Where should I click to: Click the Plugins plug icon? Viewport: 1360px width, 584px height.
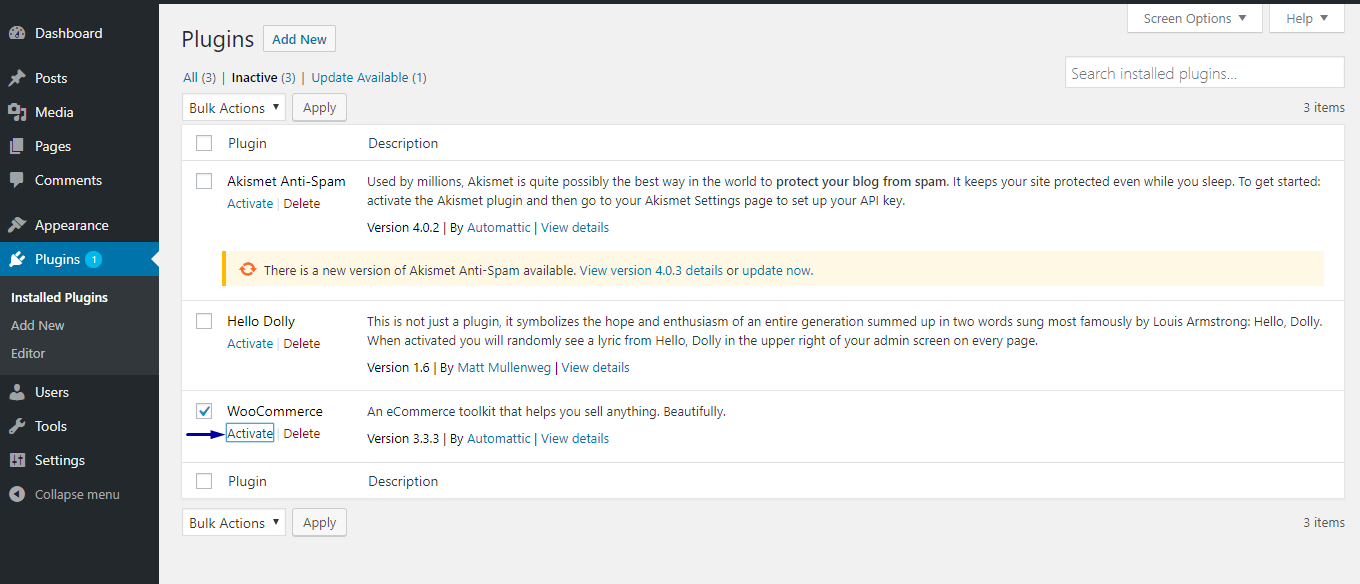coord(17,259)
